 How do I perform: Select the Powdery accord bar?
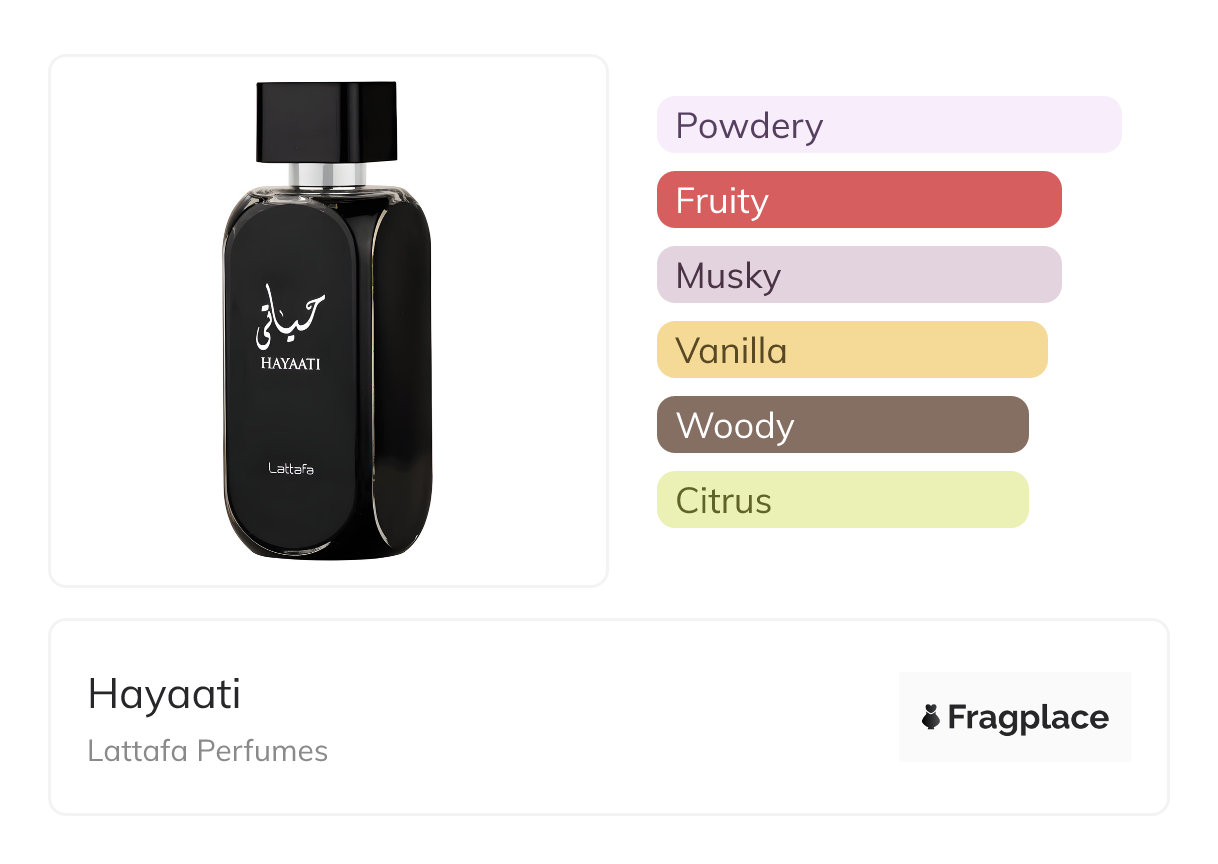(888, 125)
